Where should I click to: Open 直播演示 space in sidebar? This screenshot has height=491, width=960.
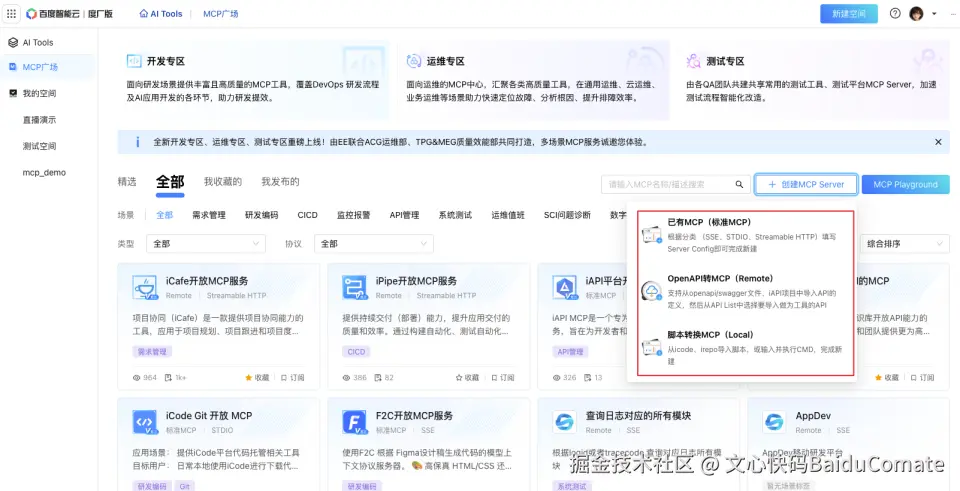tap(39, 120)
